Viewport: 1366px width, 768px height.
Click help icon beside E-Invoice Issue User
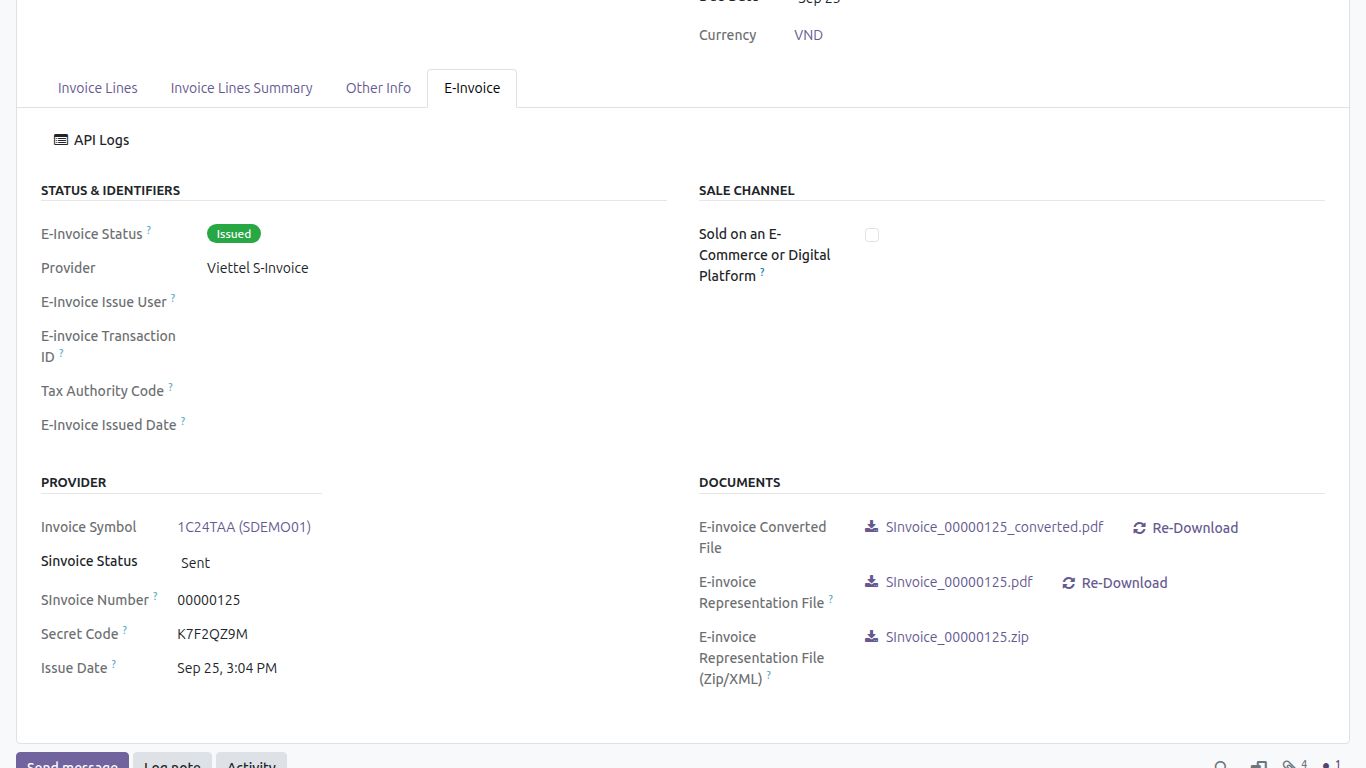click(x=173, y=298)
